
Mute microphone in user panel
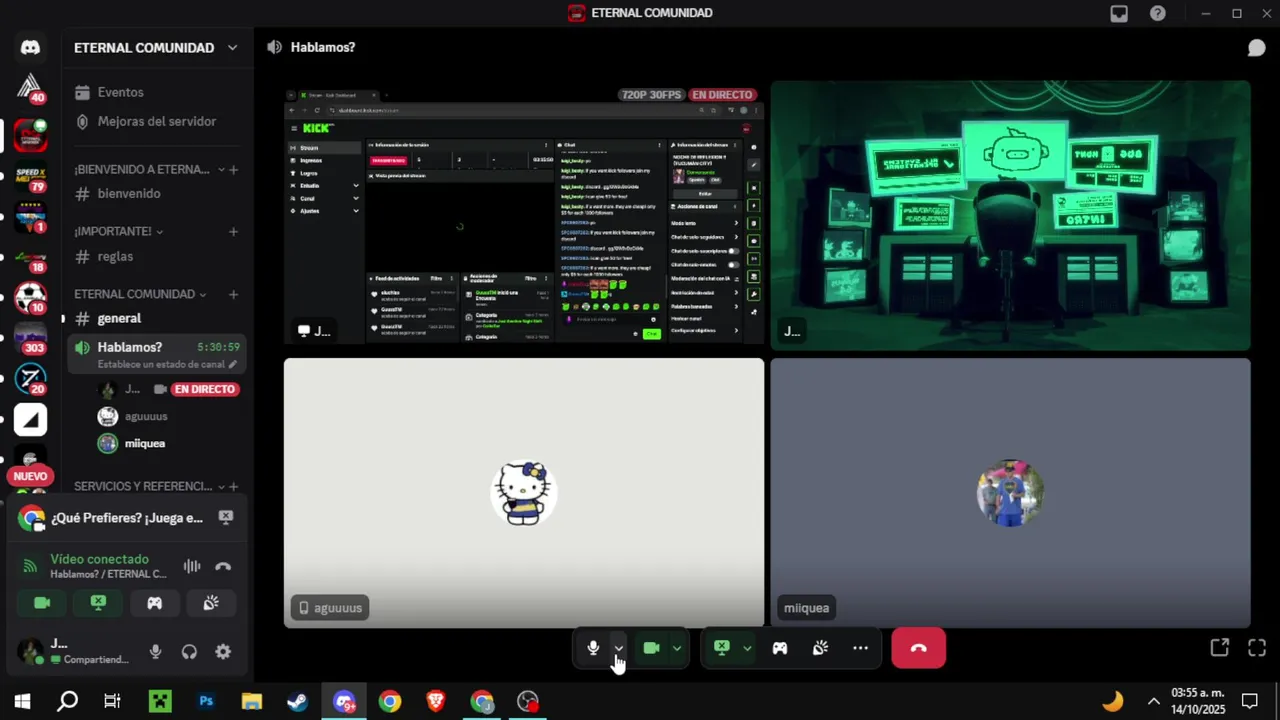point(155,652)
